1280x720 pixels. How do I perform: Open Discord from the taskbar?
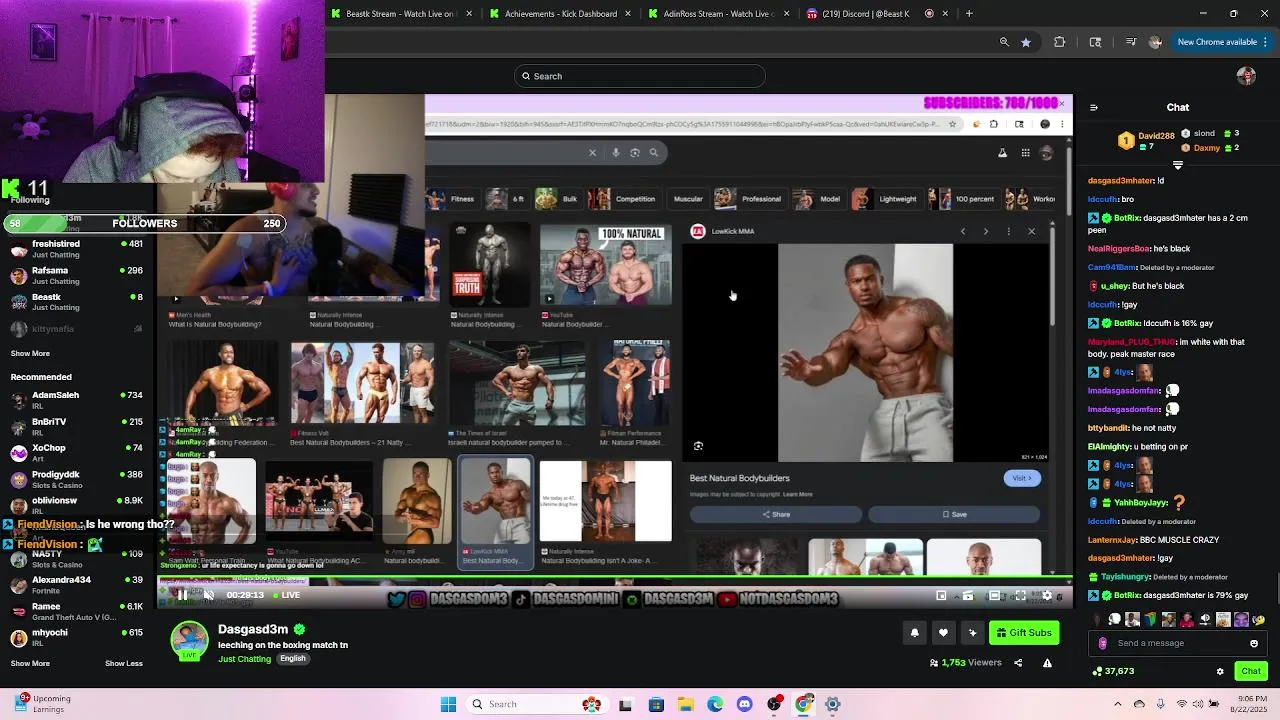coord(744,704)
